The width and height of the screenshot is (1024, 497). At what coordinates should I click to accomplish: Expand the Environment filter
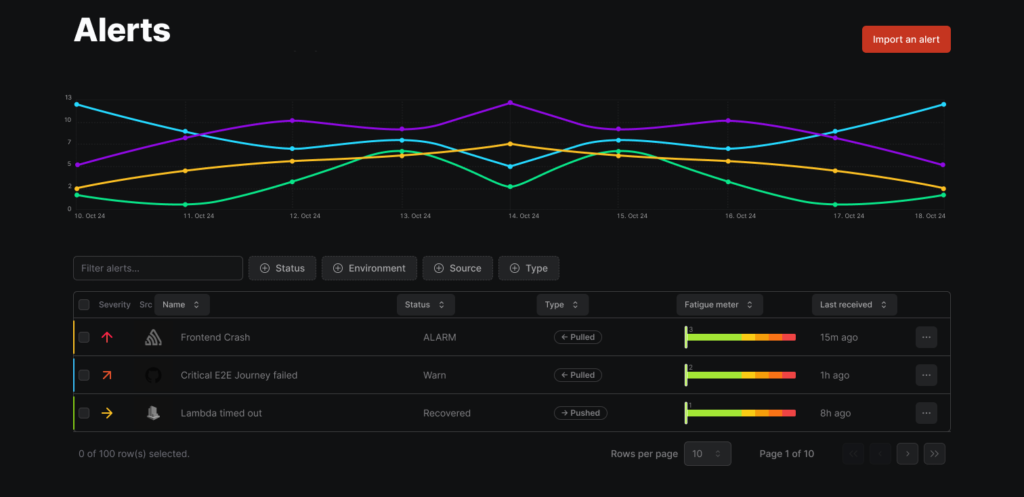point(369,268)
